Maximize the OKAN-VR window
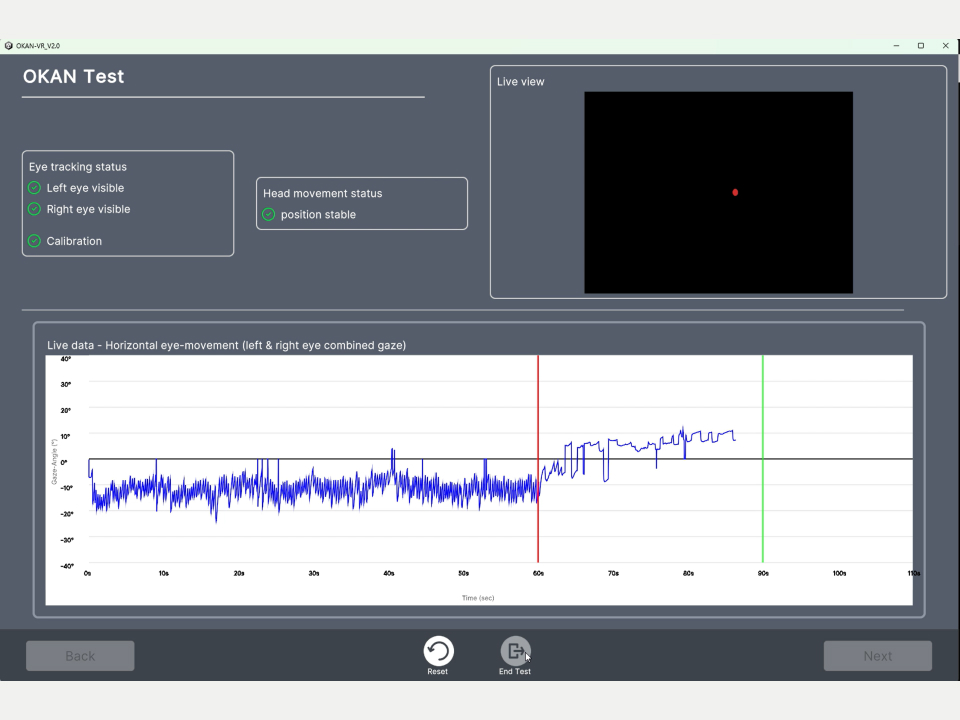960x720 pixels. (x=921, y=45)
